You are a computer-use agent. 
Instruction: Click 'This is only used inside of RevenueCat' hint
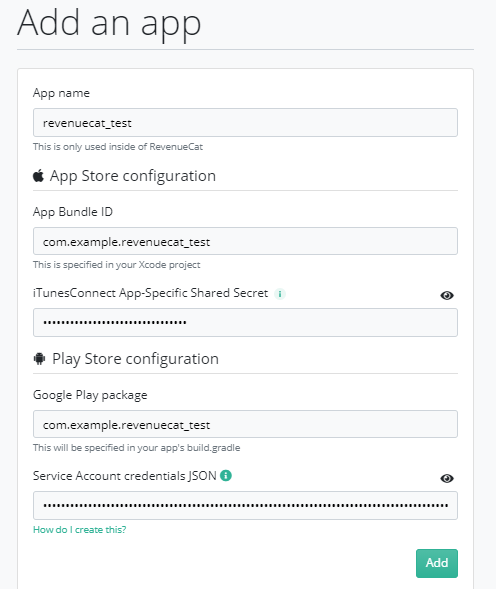(118, 147)
